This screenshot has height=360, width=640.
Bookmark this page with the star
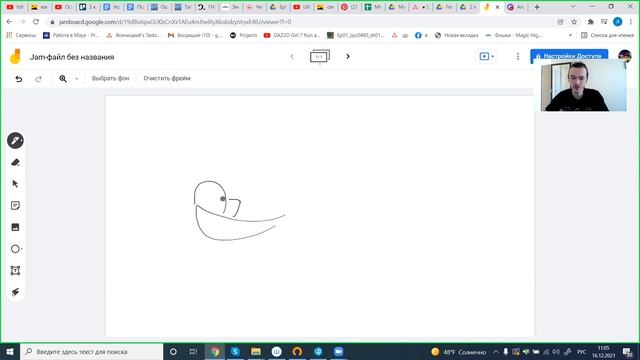point(574,22)
